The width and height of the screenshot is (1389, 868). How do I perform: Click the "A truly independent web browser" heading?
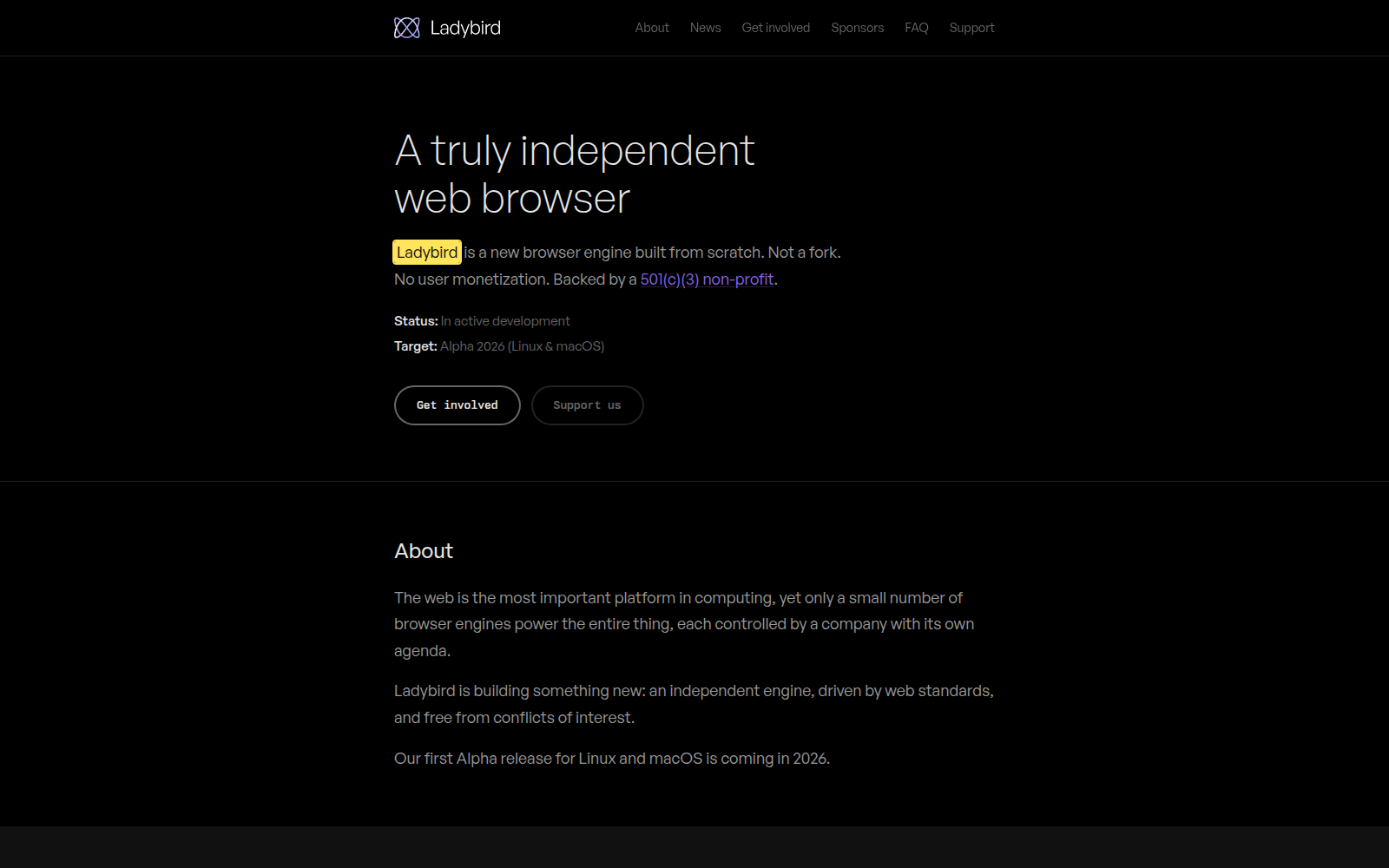click(x=575, y=174)
